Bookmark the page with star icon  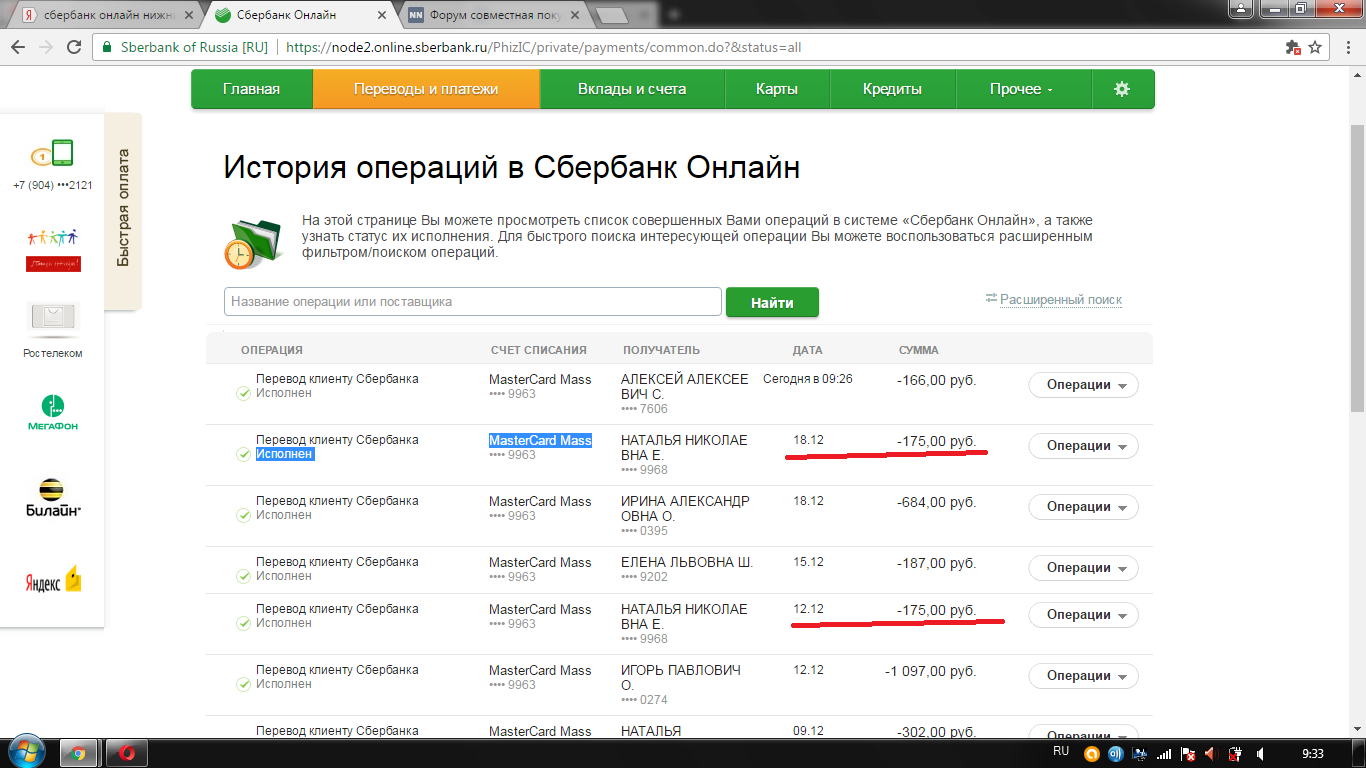point(1316,47)
